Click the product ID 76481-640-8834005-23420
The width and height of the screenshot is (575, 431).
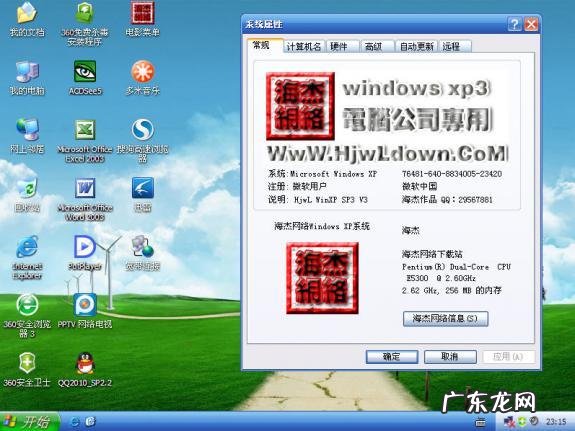click(452, 174)
